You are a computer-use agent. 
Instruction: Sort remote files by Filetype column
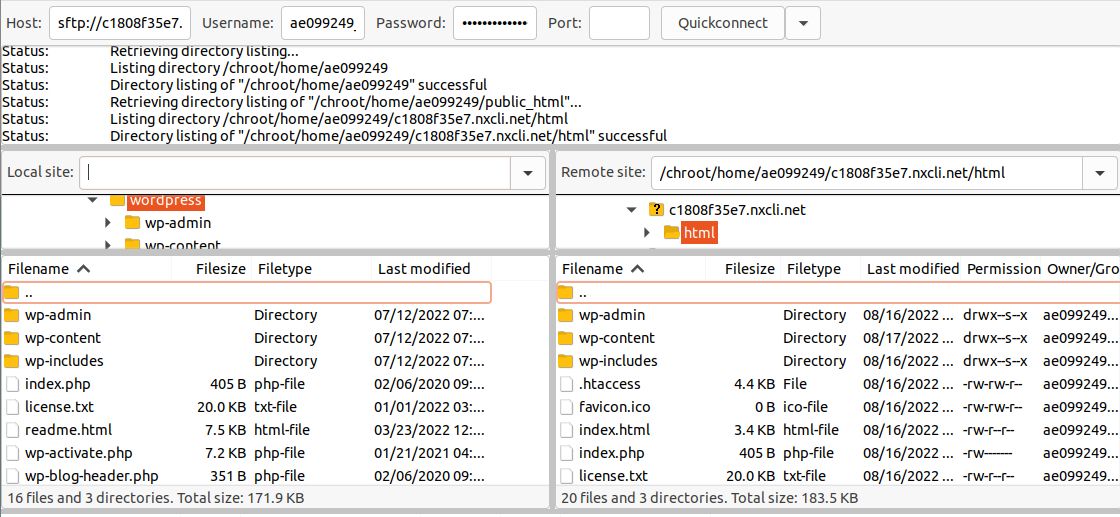click(x=820, y=268)
